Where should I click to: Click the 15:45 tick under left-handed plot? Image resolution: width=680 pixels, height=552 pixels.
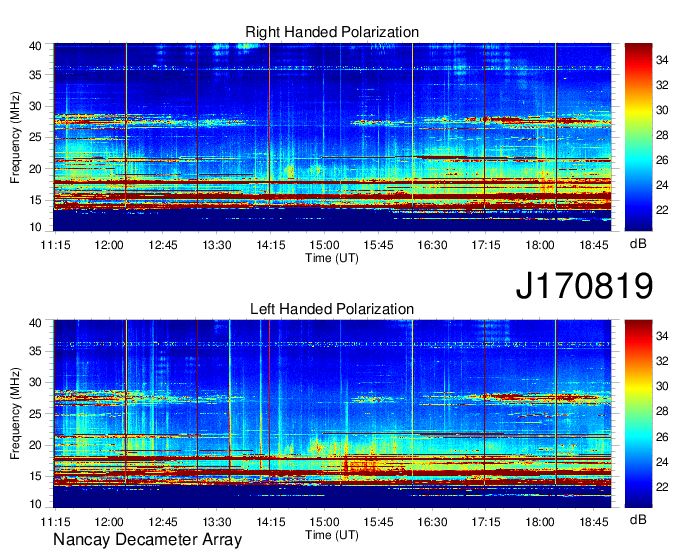pyautogui.click(x=378, y=522)
